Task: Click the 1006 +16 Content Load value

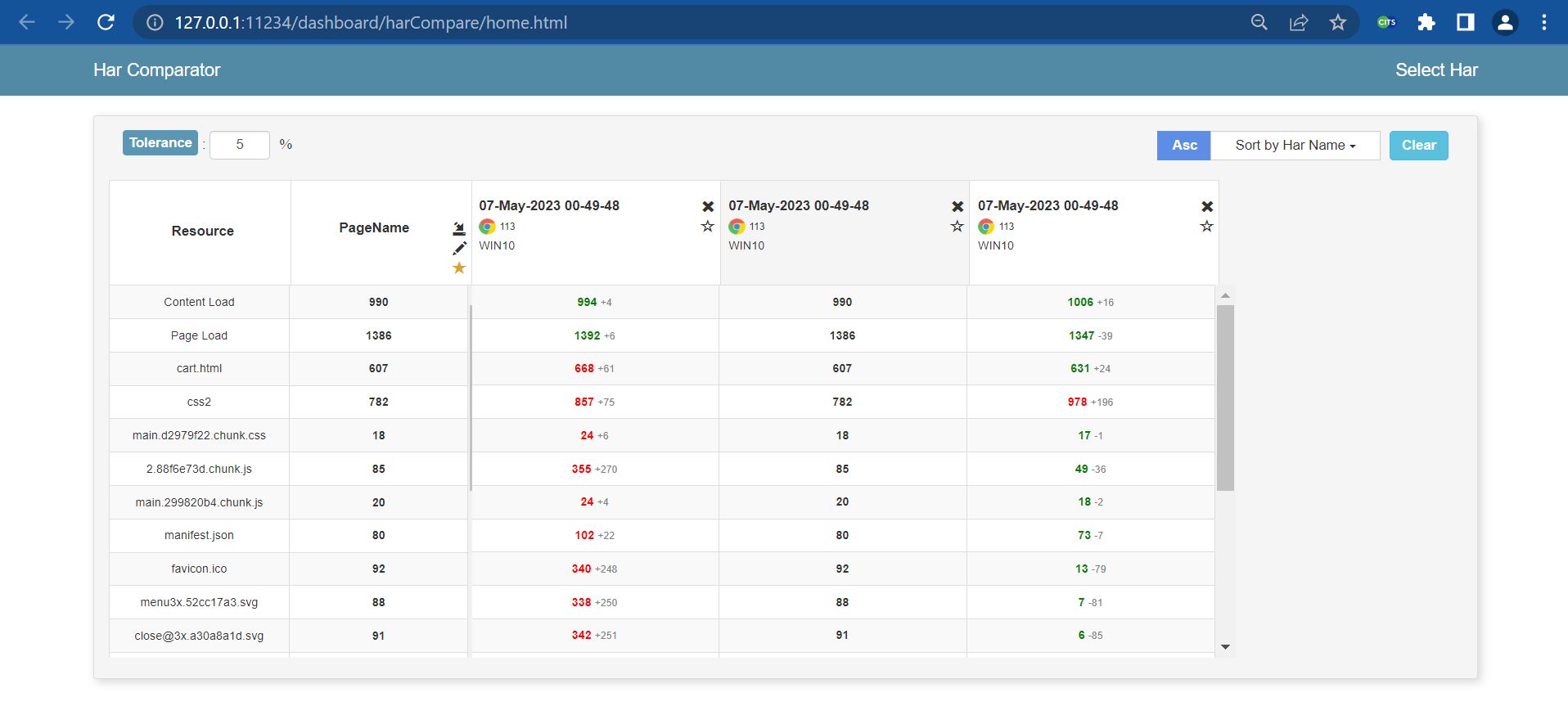Action: (x=1090, y=303)
